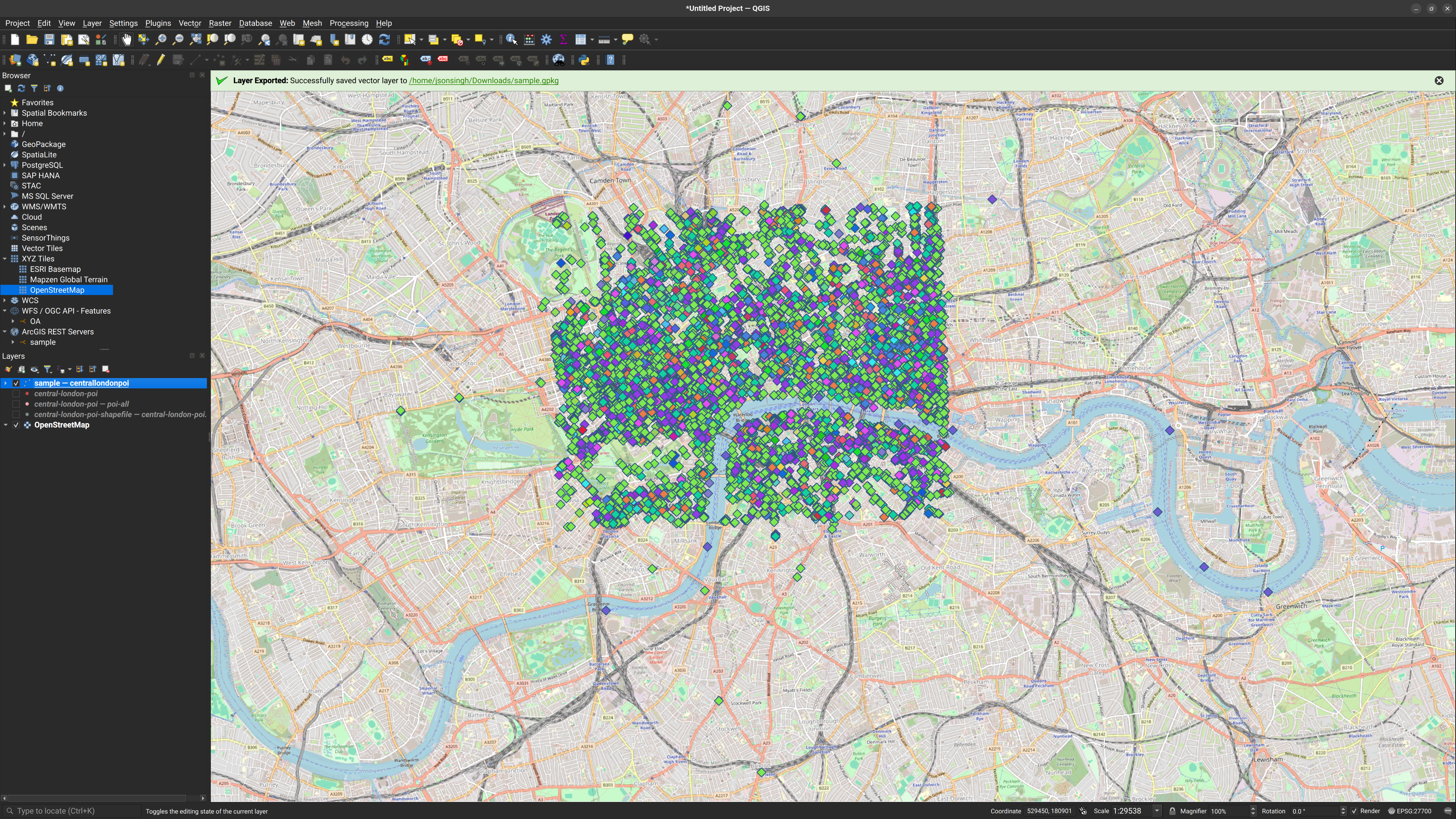Collapse the XYZ Tiles browser node
This screenshot has height=819, width=1456.
point(5,259)
